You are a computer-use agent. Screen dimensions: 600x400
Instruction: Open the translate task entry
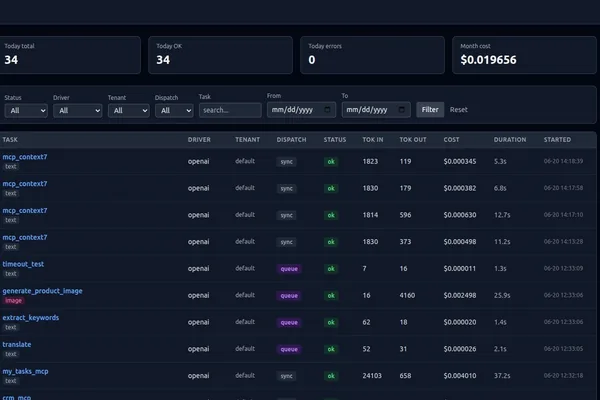(x=17, y=344)
